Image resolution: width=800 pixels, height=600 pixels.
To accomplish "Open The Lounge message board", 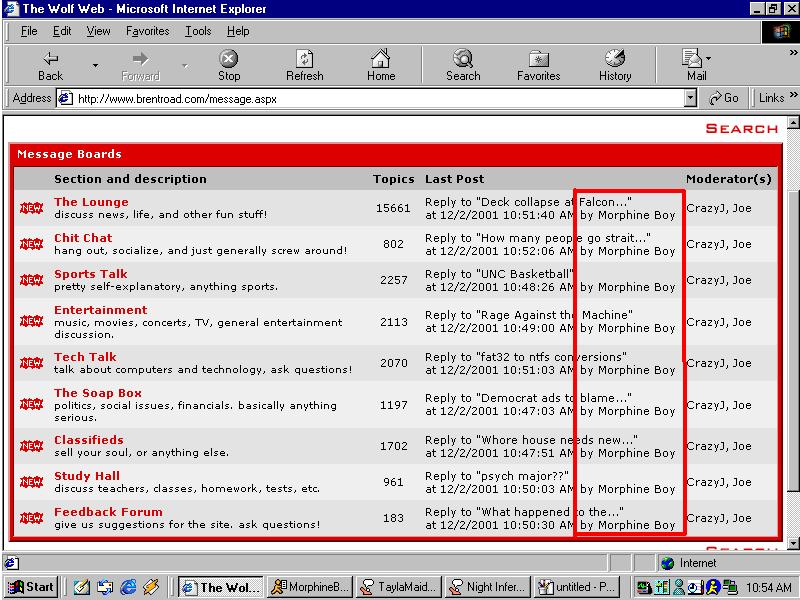I will pyautogui.click(x=91, y=202).
